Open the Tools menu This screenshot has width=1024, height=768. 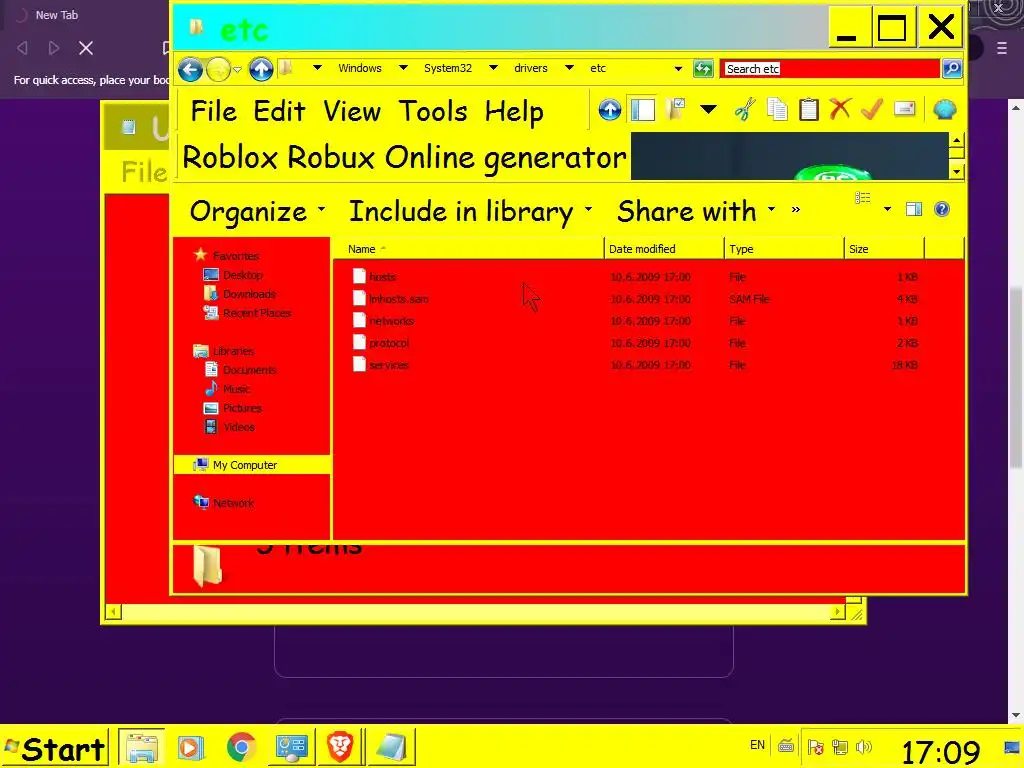pyautogui.click(x=433, y=111)
